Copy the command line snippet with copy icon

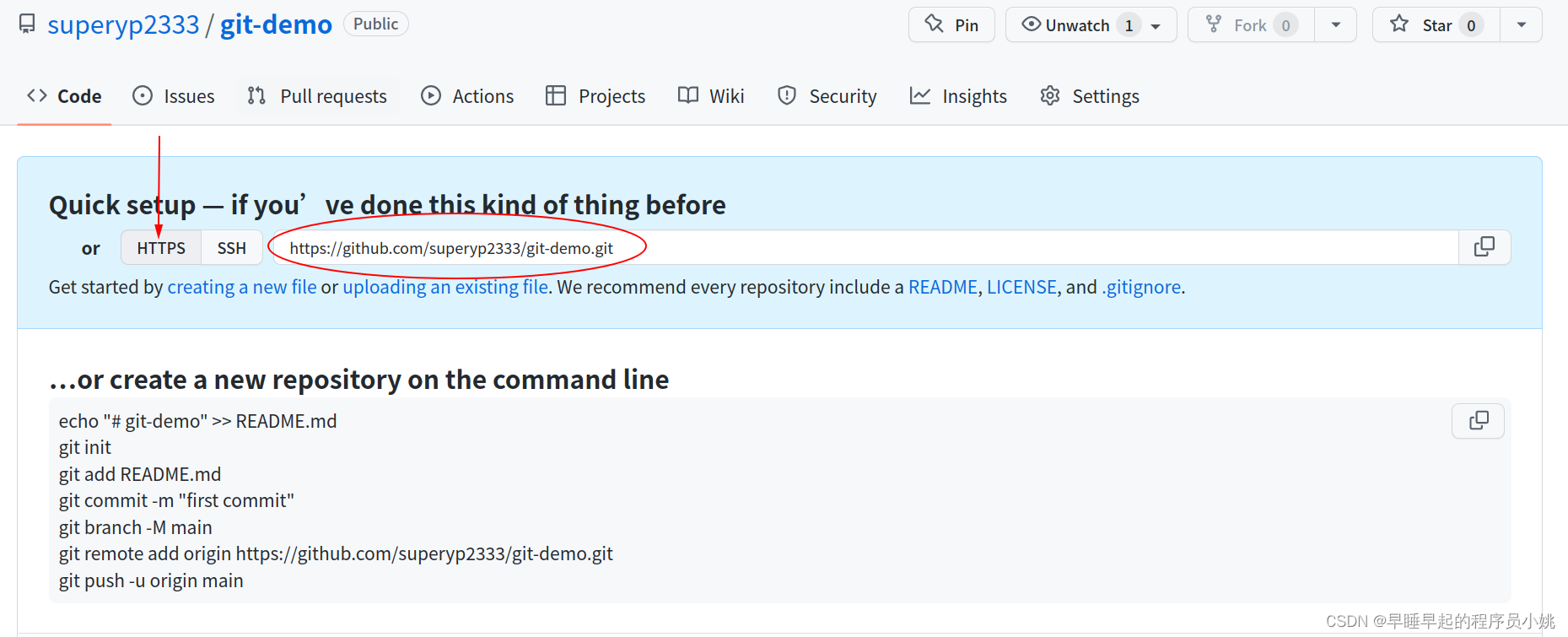(1479, 420)
